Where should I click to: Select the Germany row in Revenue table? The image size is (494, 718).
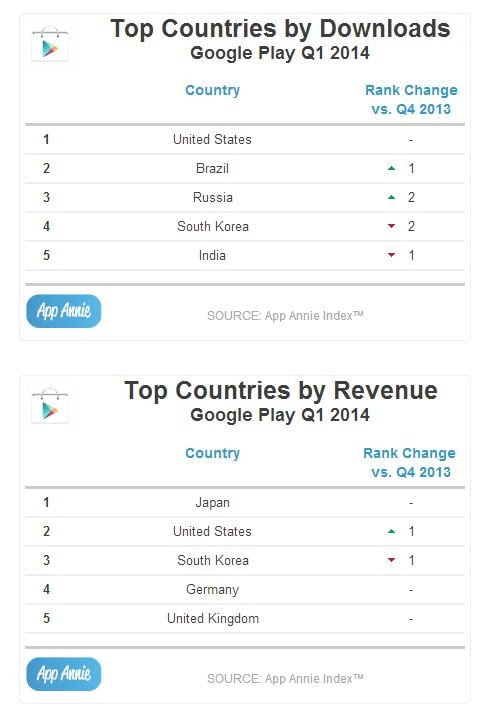point(245,589)
